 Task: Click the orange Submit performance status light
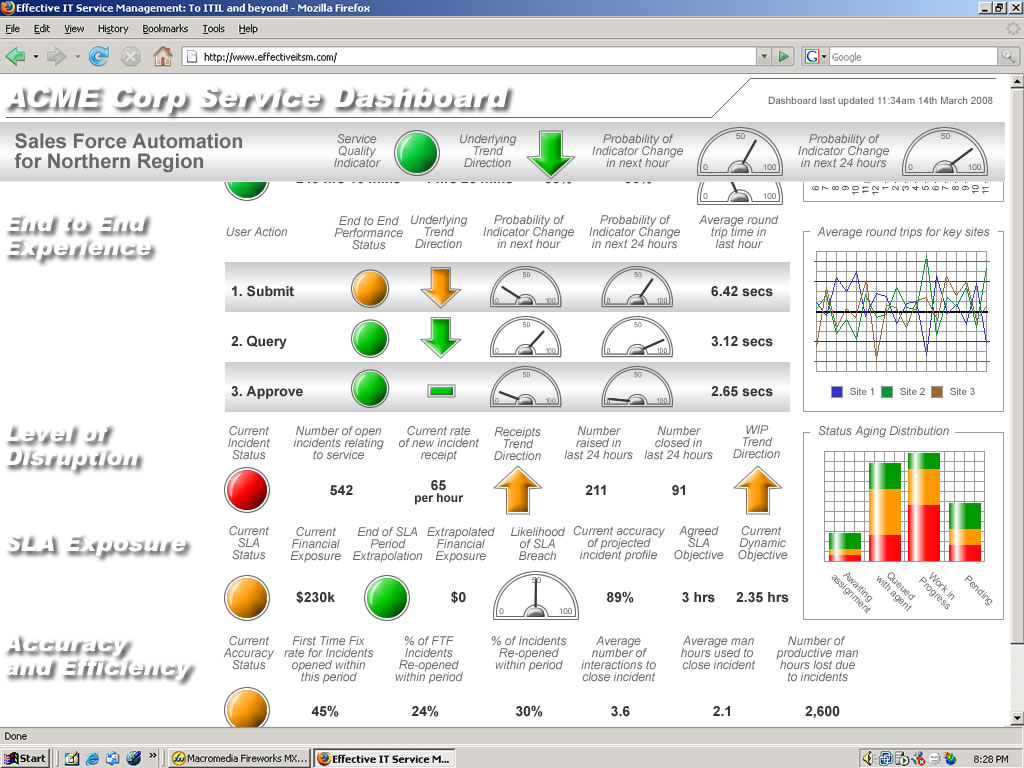tap(369, 290)
